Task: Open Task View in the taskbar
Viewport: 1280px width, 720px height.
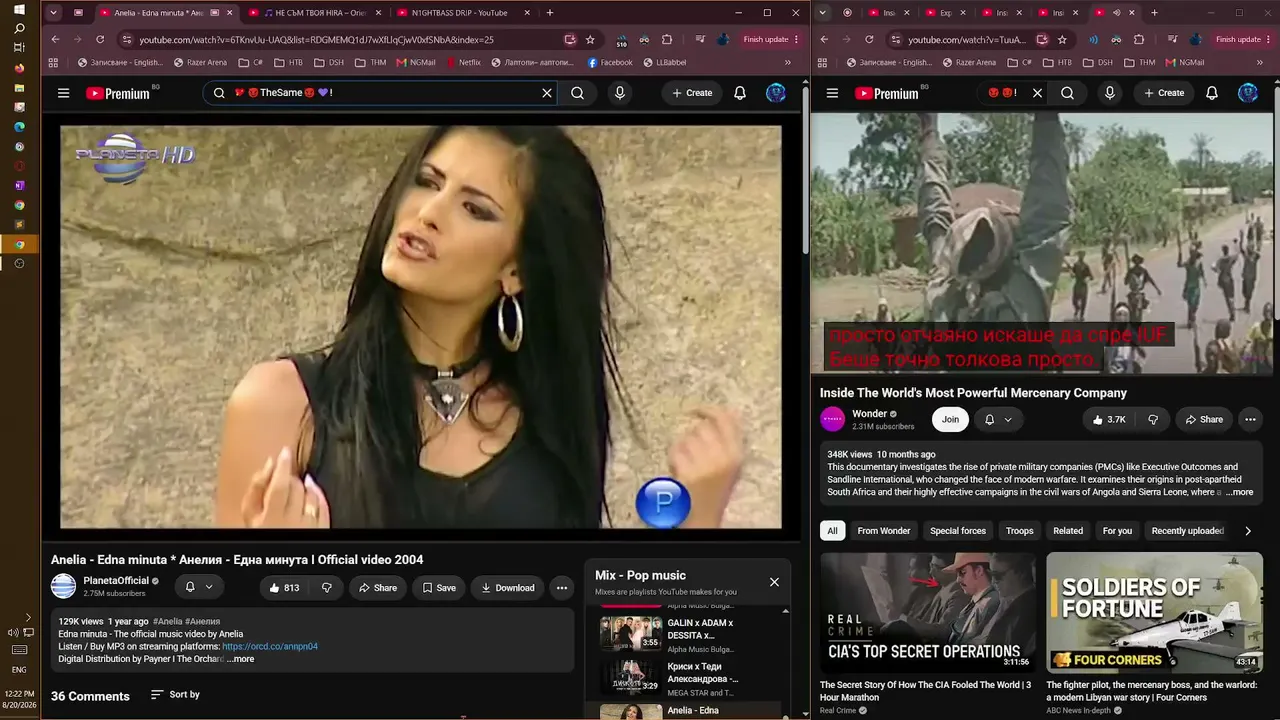Action: 19,48
